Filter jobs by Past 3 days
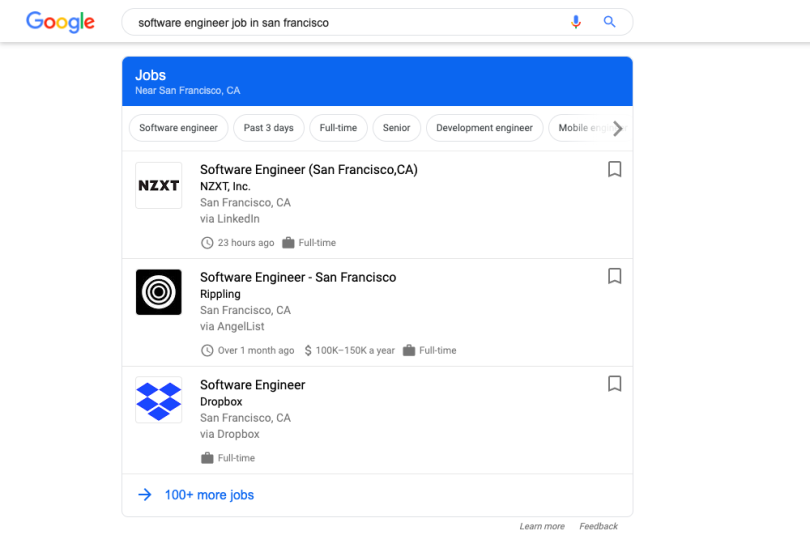Screen dimensions: 810x535 click(269, 128)
